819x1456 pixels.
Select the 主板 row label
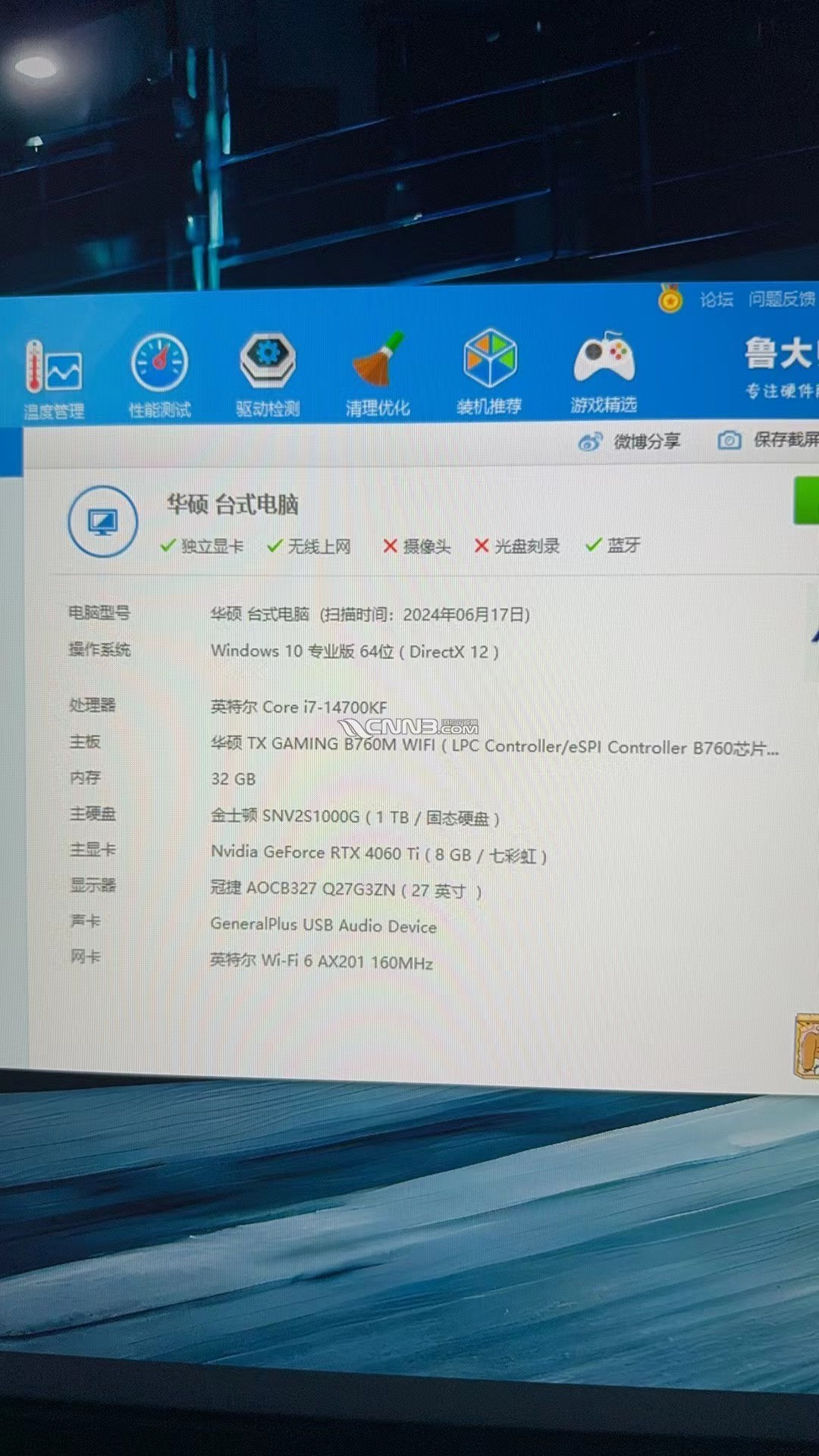[85, 742]
